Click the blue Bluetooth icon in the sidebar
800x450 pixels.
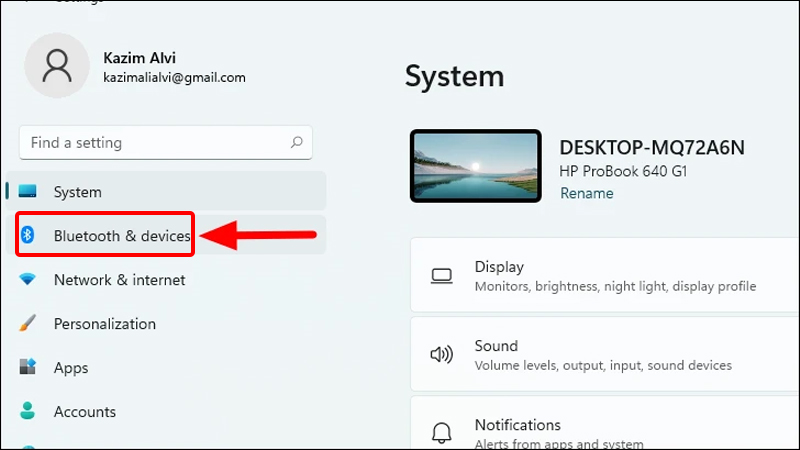click(x=28, y=235)
